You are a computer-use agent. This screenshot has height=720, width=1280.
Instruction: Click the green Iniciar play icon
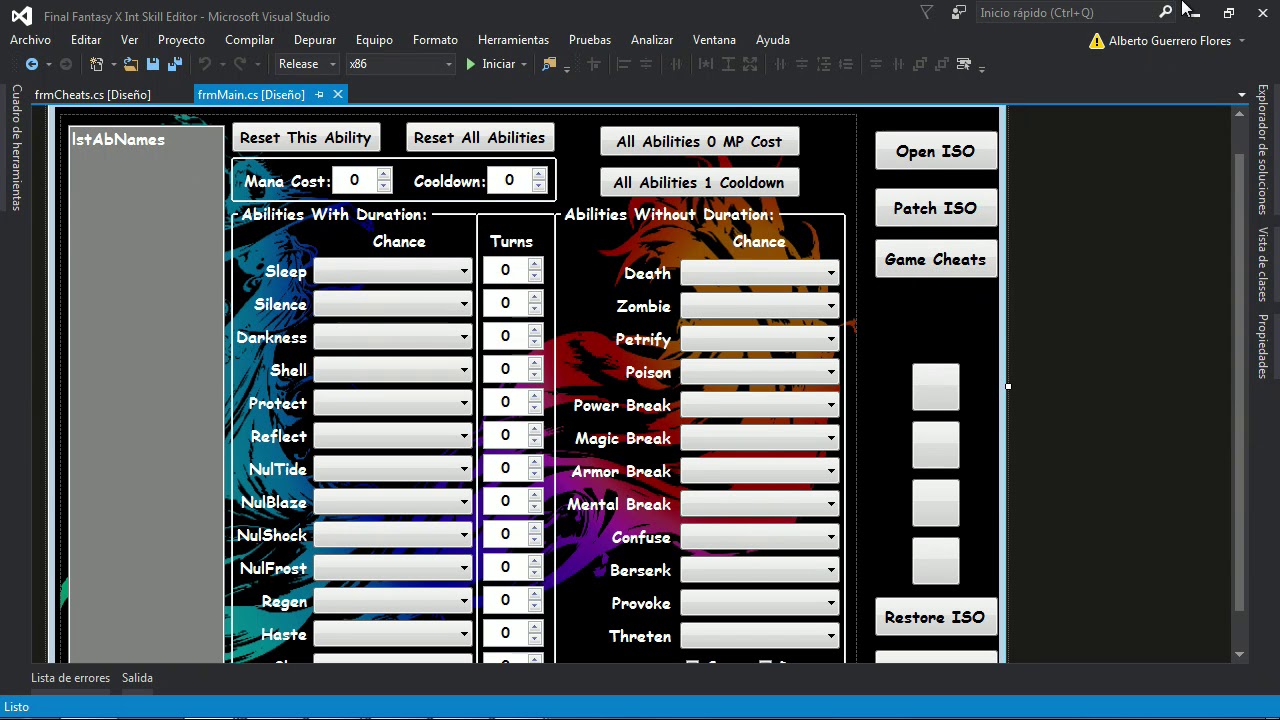[471, 64]
